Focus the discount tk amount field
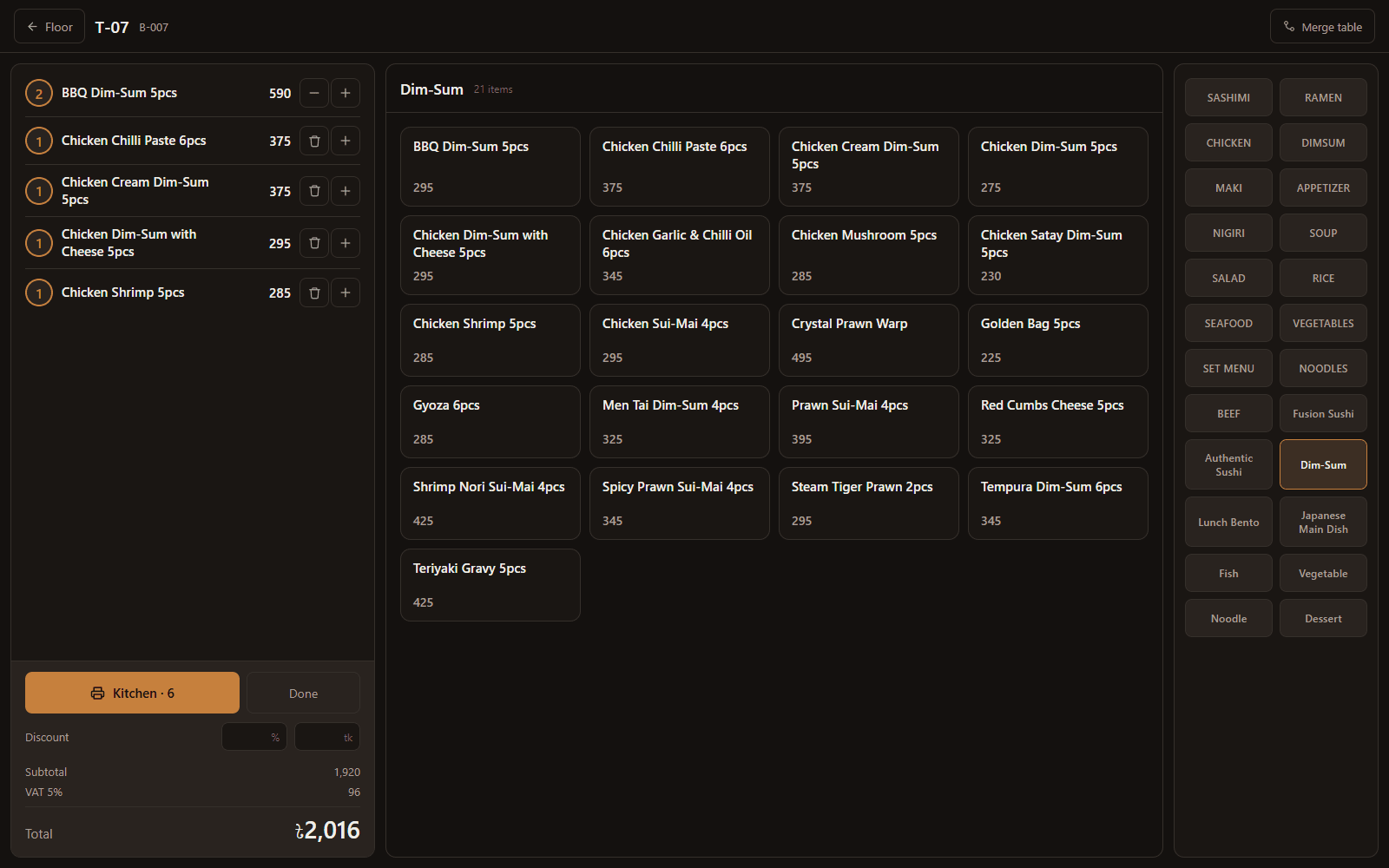 [327, 737]
